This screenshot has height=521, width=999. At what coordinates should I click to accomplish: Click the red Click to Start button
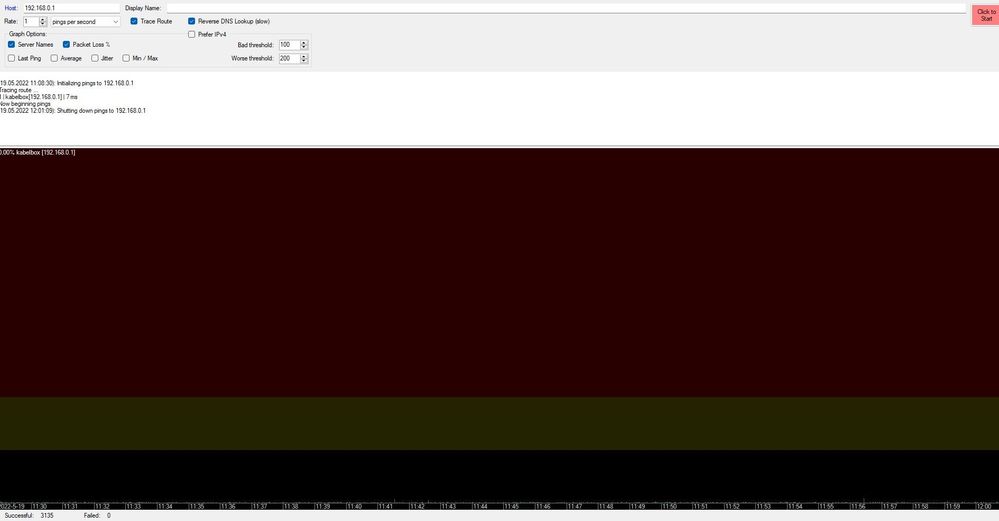[x=986, y=15]
